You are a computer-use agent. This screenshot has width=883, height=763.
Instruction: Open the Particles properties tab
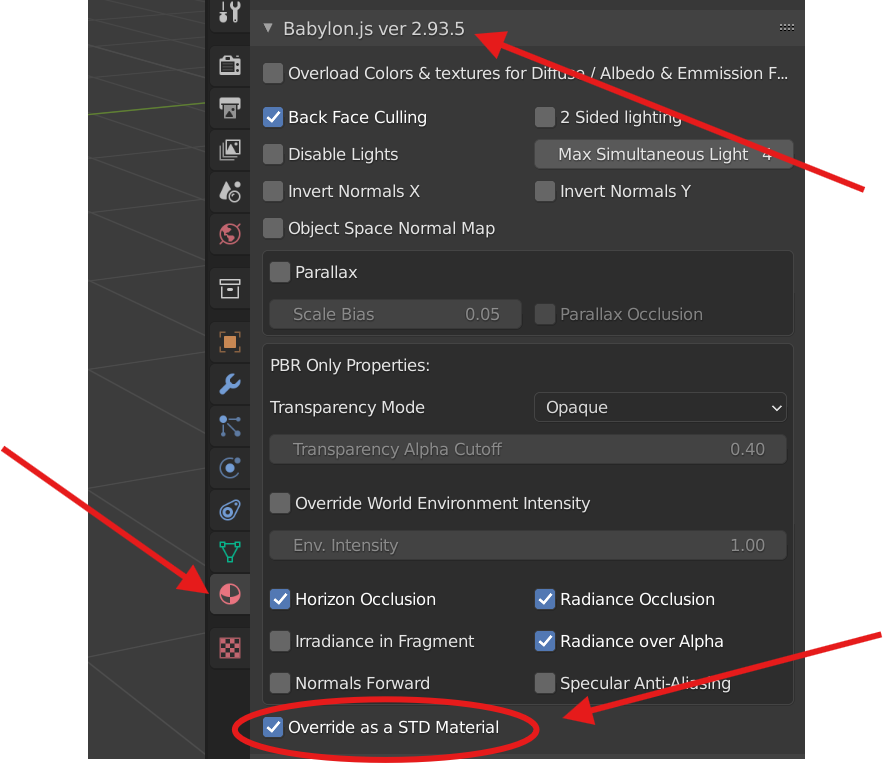tap(230, 426)
